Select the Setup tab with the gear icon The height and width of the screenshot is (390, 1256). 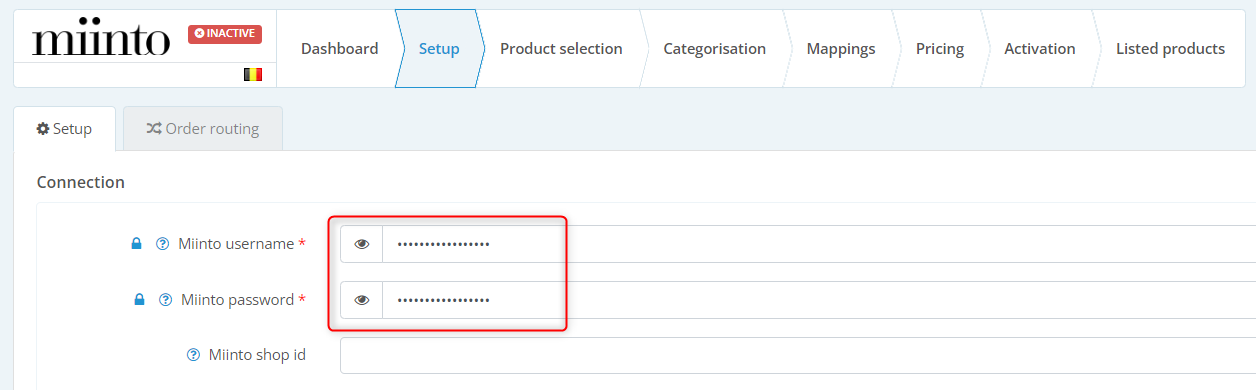point(64,129)
